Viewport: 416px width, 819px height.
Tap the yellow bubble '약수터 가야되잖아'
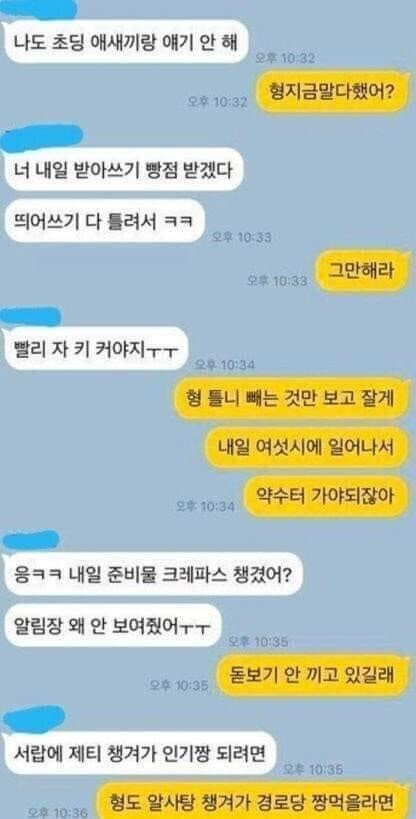tap(327, 497)
